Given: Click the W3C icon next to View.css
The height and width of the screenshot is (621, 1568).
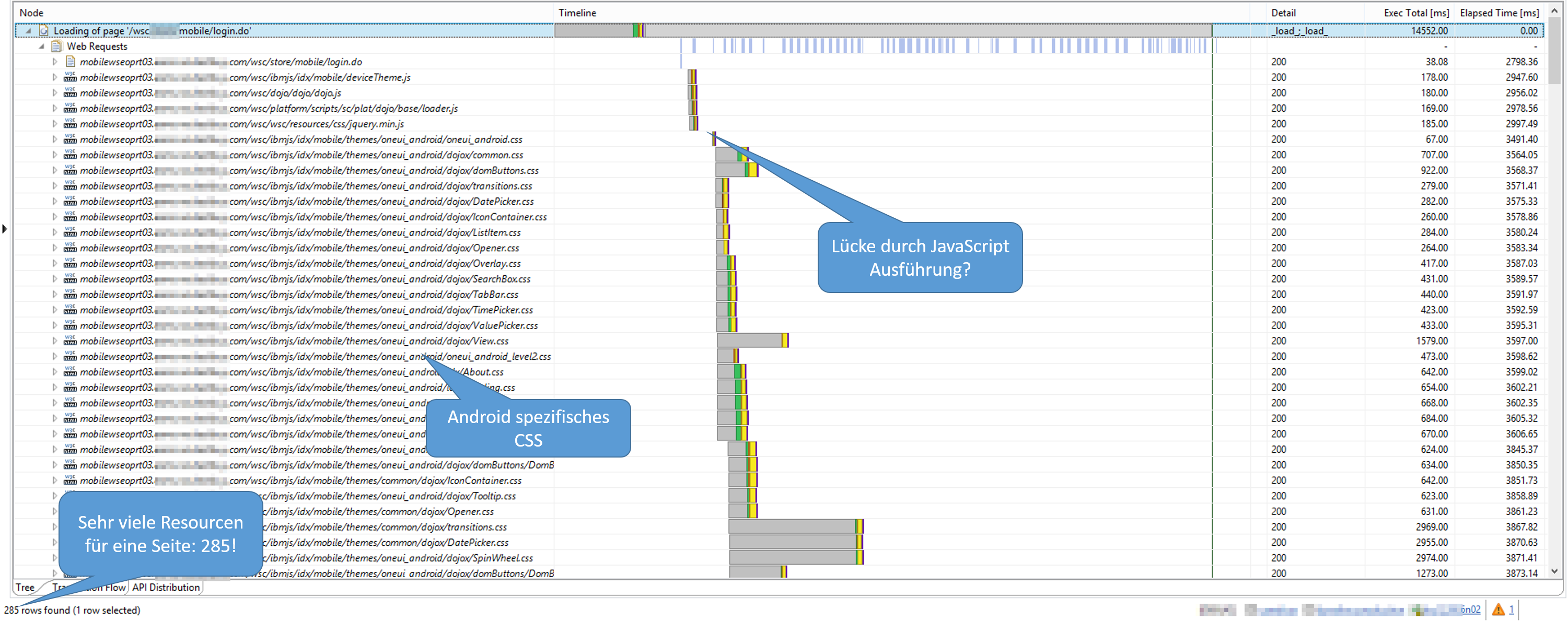Looking at the screenshot, I should (x=70, y=341).
